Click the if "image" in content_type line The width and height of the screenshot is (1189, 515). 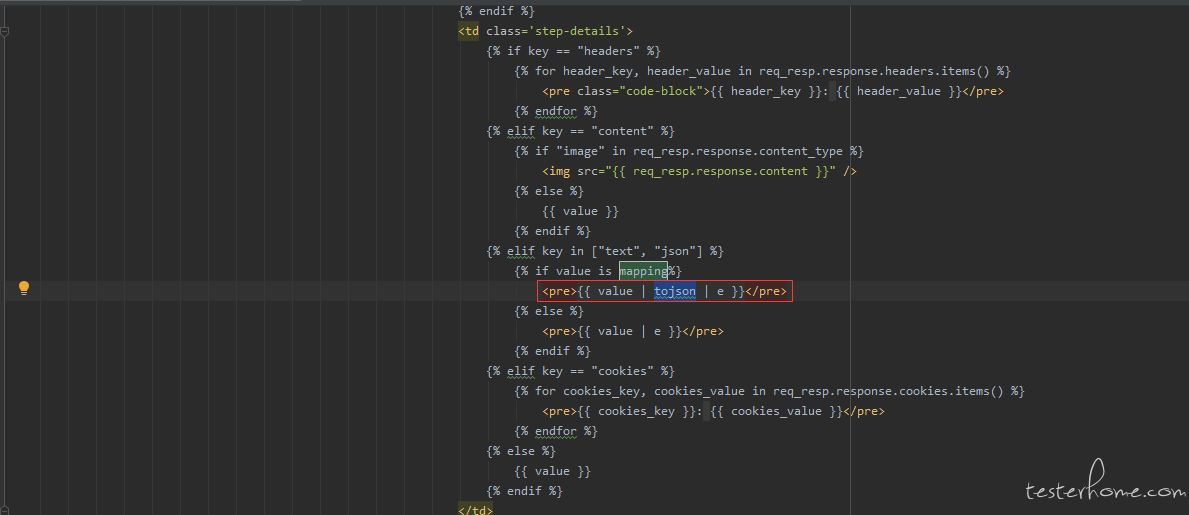689,151
